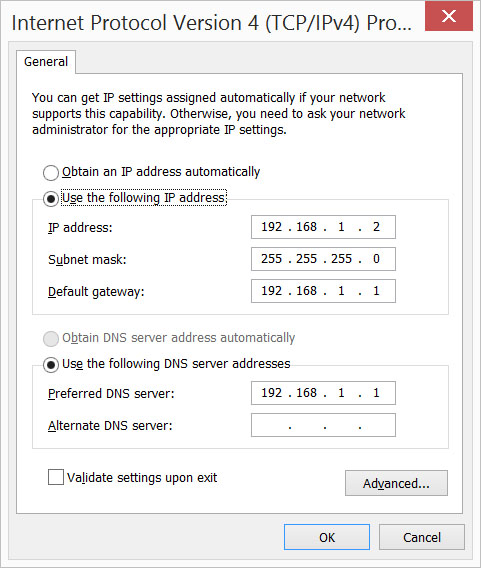This screenshot has width=481, height=568.
Task: Close the TCP/IPv4 properties window
Action: (x=449, y=16)
